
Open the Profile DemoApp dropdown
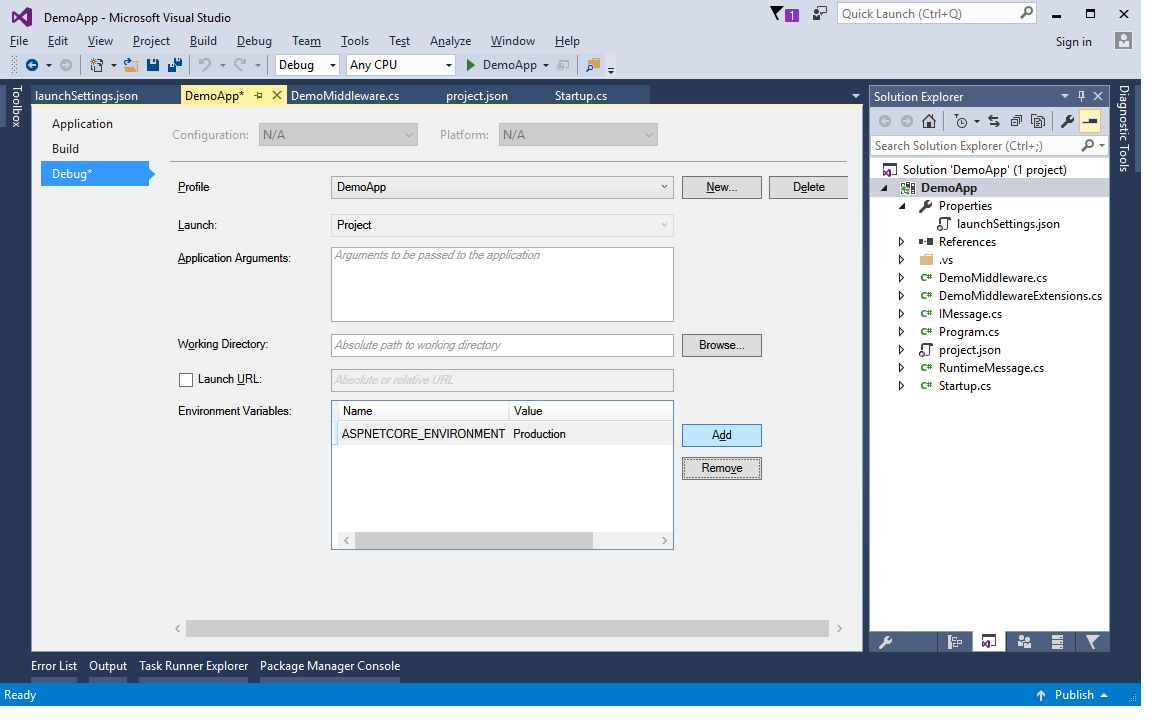pyautogui.click(x=502, y=187)
